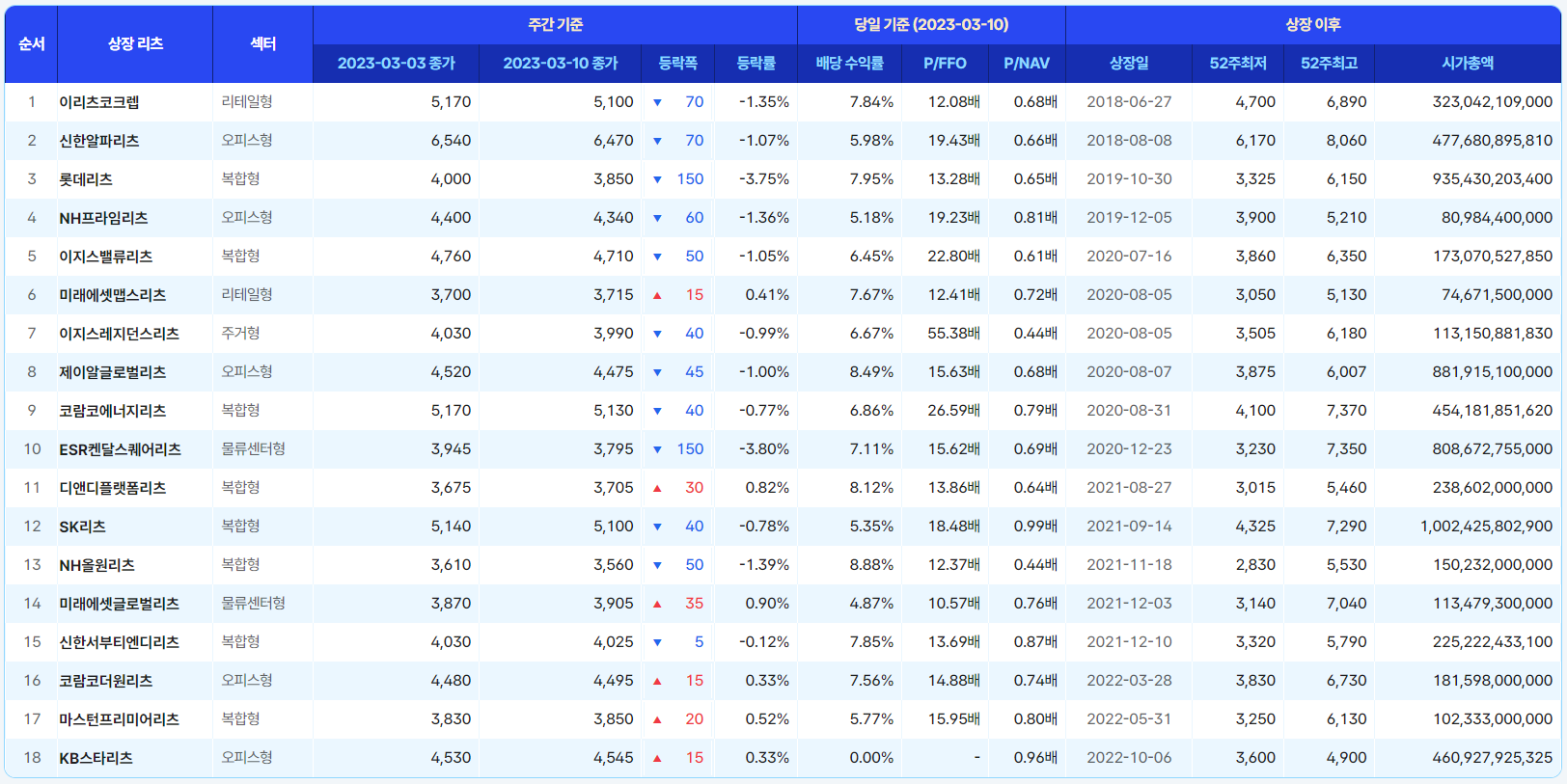Click the blue down arrow in 제이알글로벌리츠 row

tap(657, 372)
